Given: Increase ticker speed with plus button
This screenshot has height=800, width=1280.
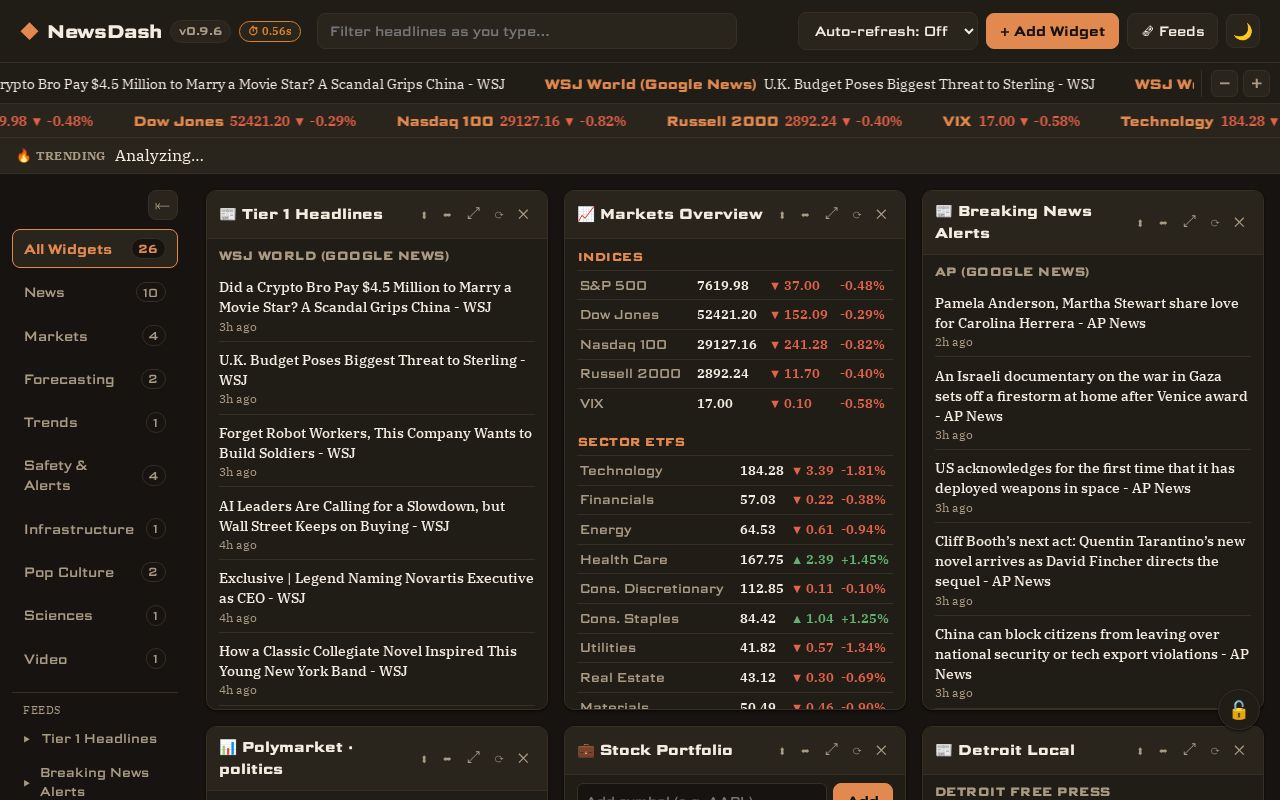Looking at the screenshot, I should click(1257, 84).
